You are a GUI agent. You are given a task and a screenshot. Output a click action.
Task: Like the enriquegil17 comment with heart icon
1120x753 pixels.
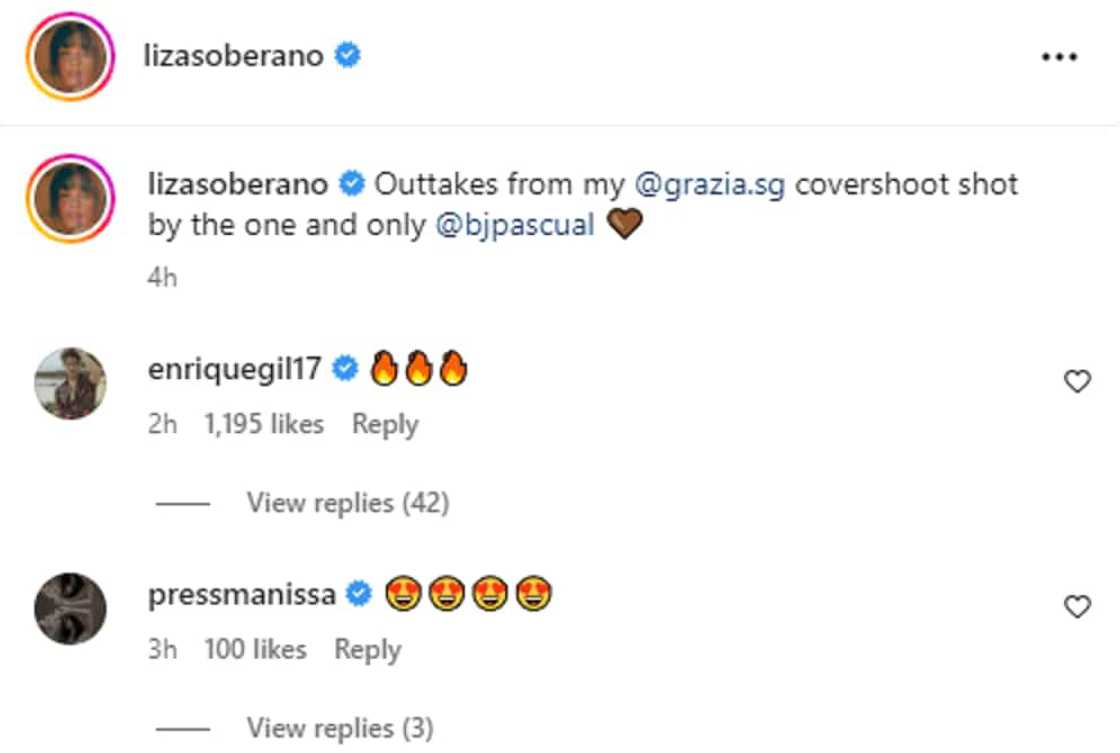(x=1077, y=381)
